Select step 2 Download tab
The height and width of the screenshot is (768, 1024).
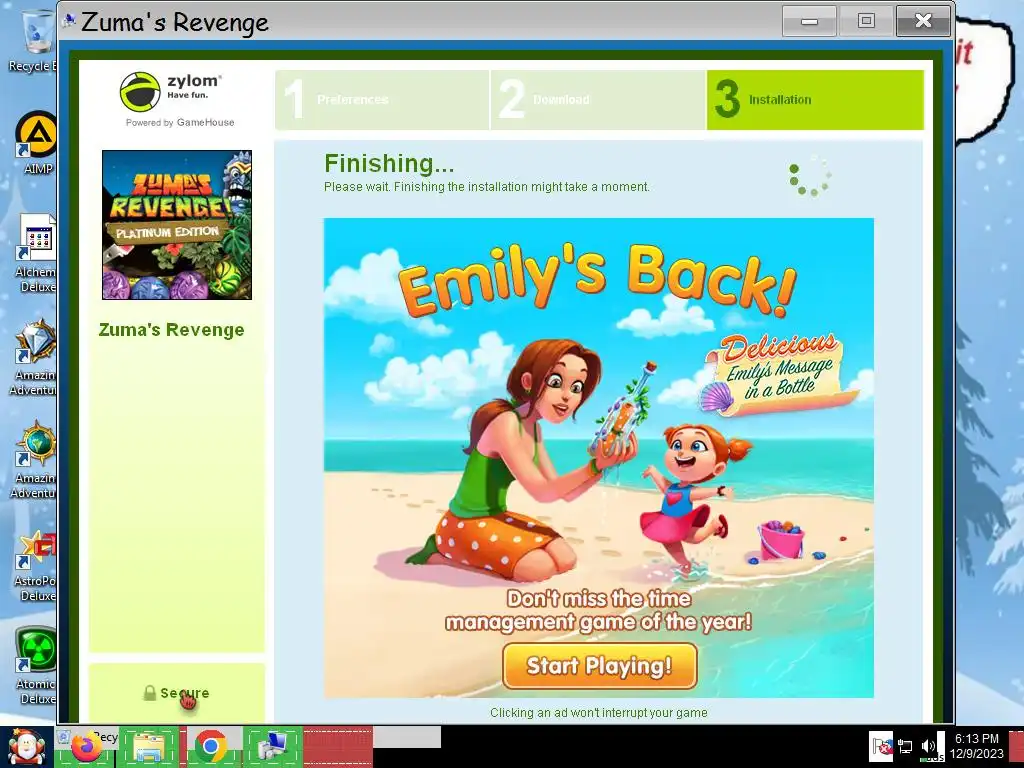pos(598,99)
